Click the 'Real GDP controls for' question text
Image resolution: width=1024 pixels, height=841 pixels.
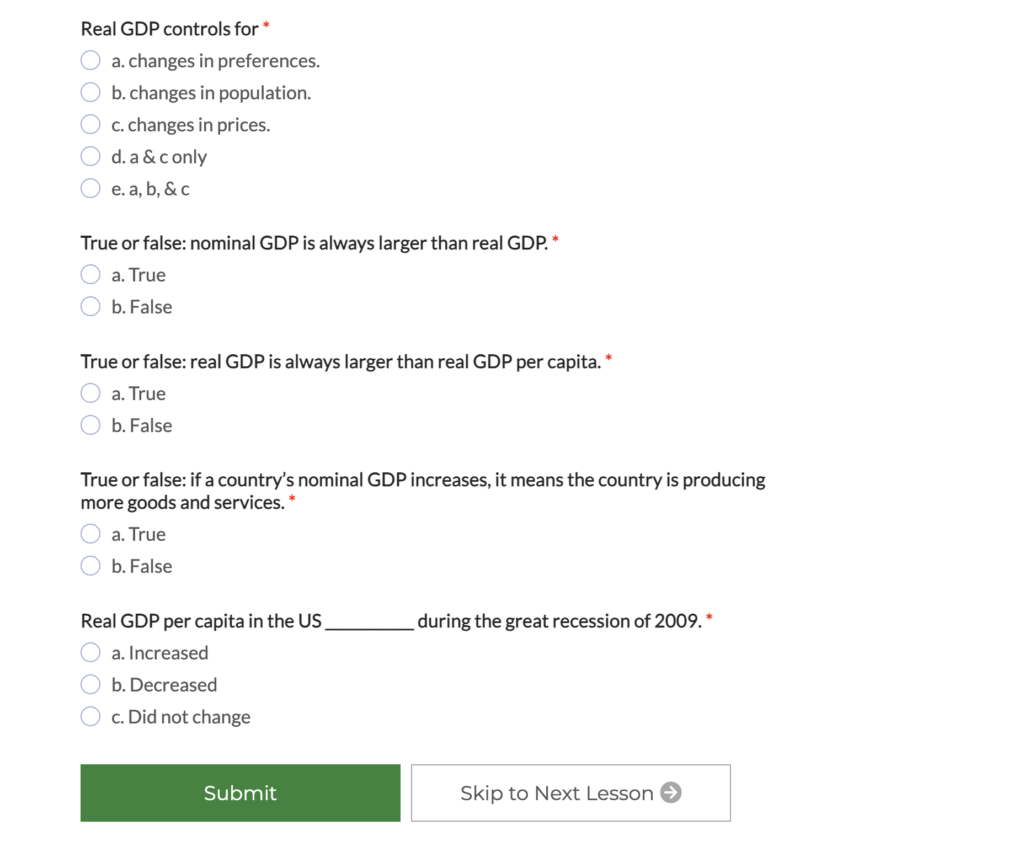[169, 29]
